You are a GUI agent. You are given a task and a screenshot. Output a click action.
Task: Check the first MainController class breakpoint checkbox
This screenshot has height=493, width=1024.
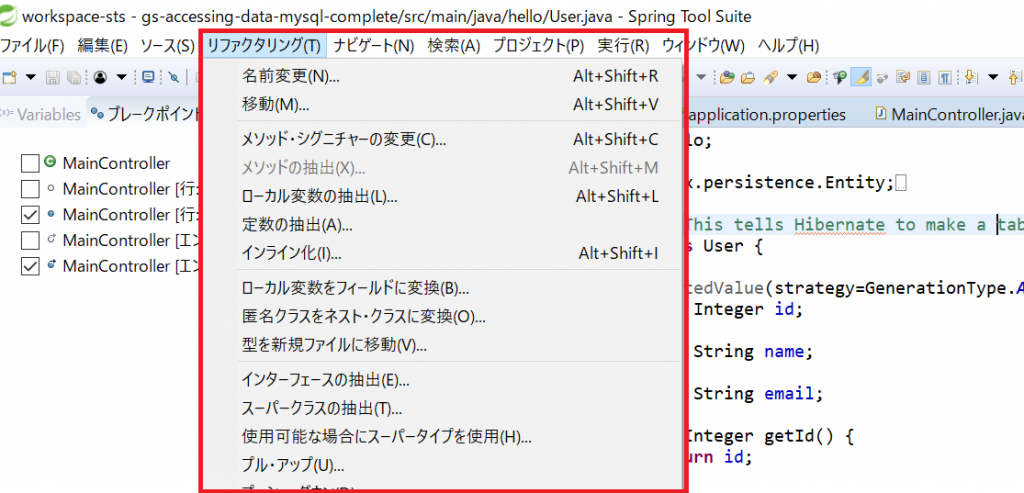point(30,163)
